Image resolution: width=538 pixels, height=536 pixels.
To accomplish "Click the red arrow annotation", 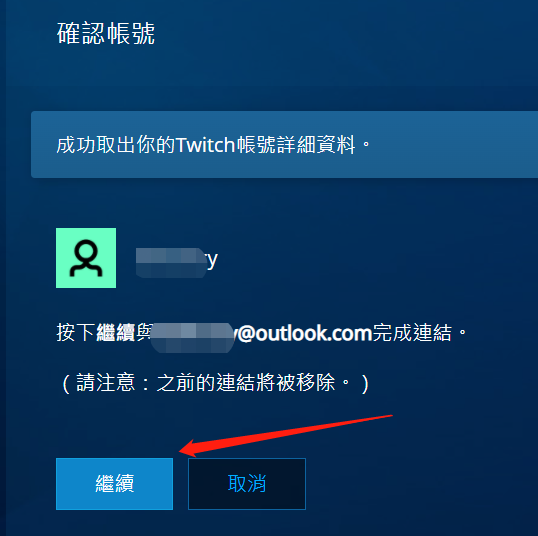I will tap(285, 436).
